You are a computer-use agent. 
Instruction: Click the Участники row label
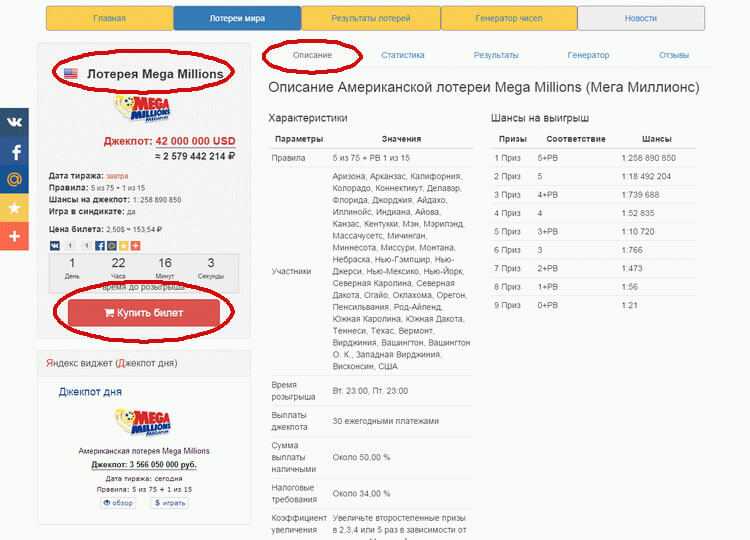[291, 271]
